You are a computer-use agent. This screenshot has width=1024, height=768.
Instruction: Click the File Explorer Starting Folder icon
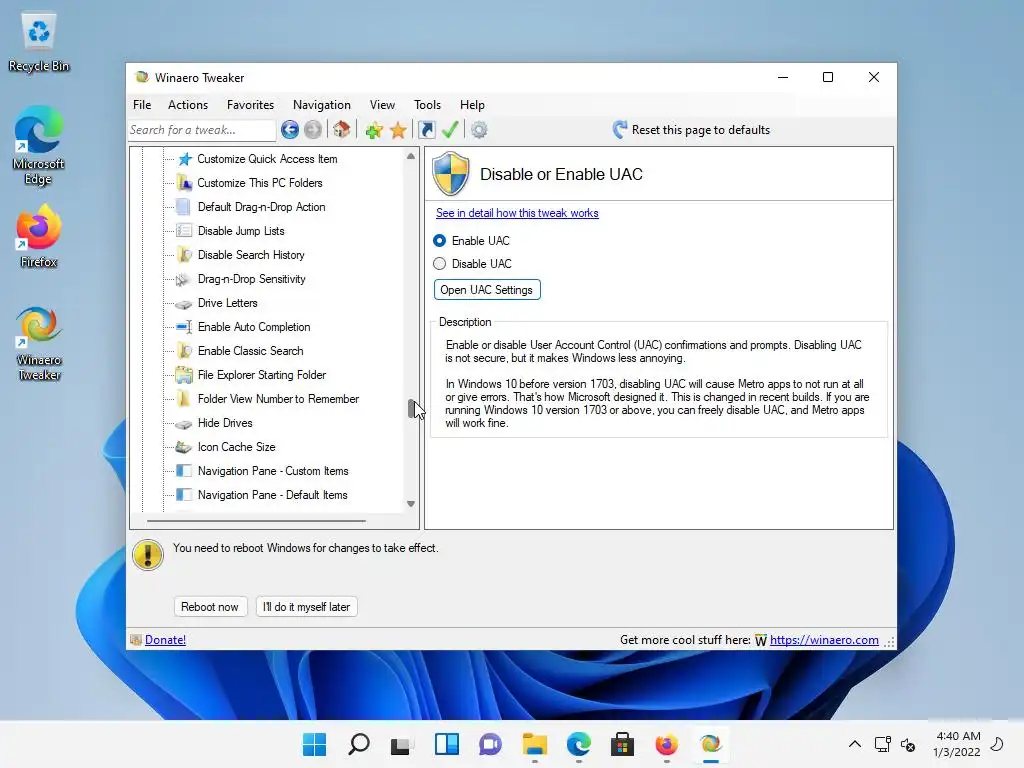[185, 375]
